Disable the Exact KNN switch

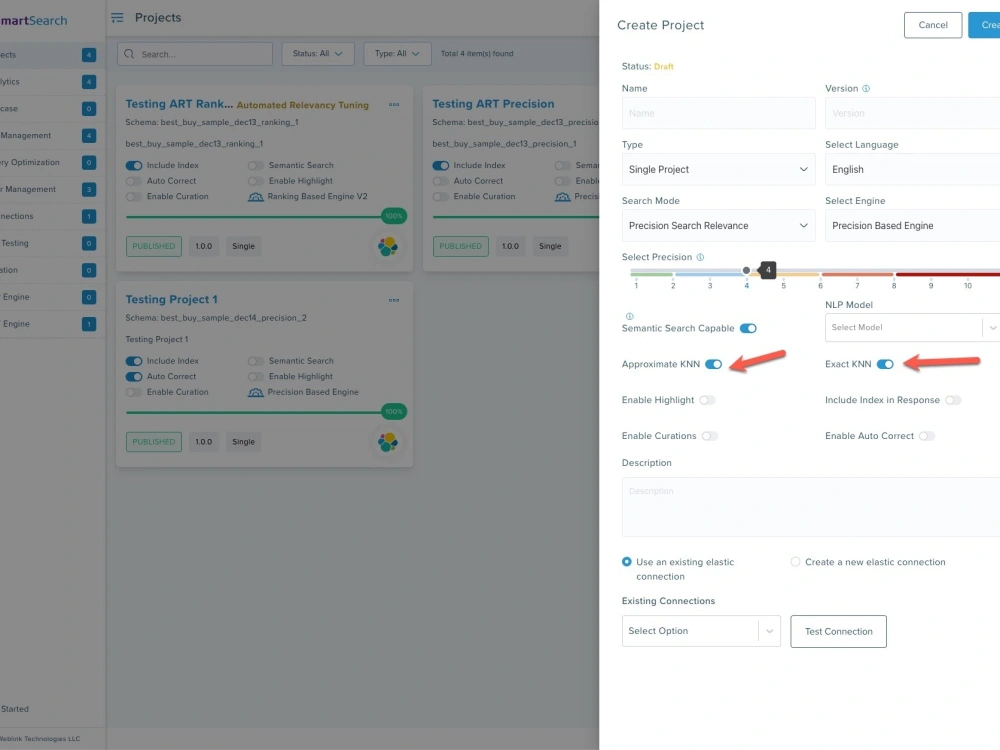pos(885,364)
